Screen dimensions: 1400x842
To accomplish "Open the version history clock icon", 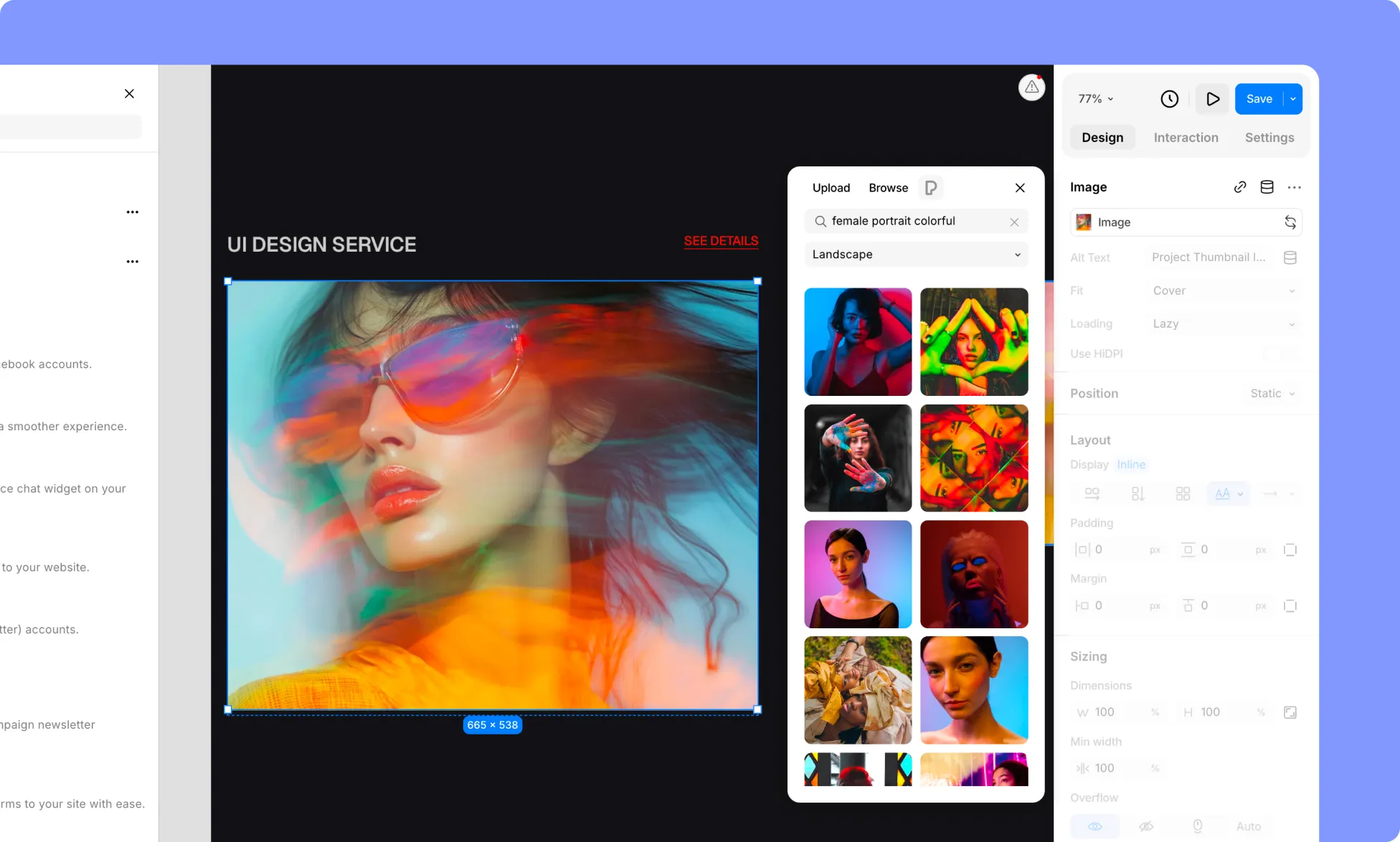I will point(1169,99).
